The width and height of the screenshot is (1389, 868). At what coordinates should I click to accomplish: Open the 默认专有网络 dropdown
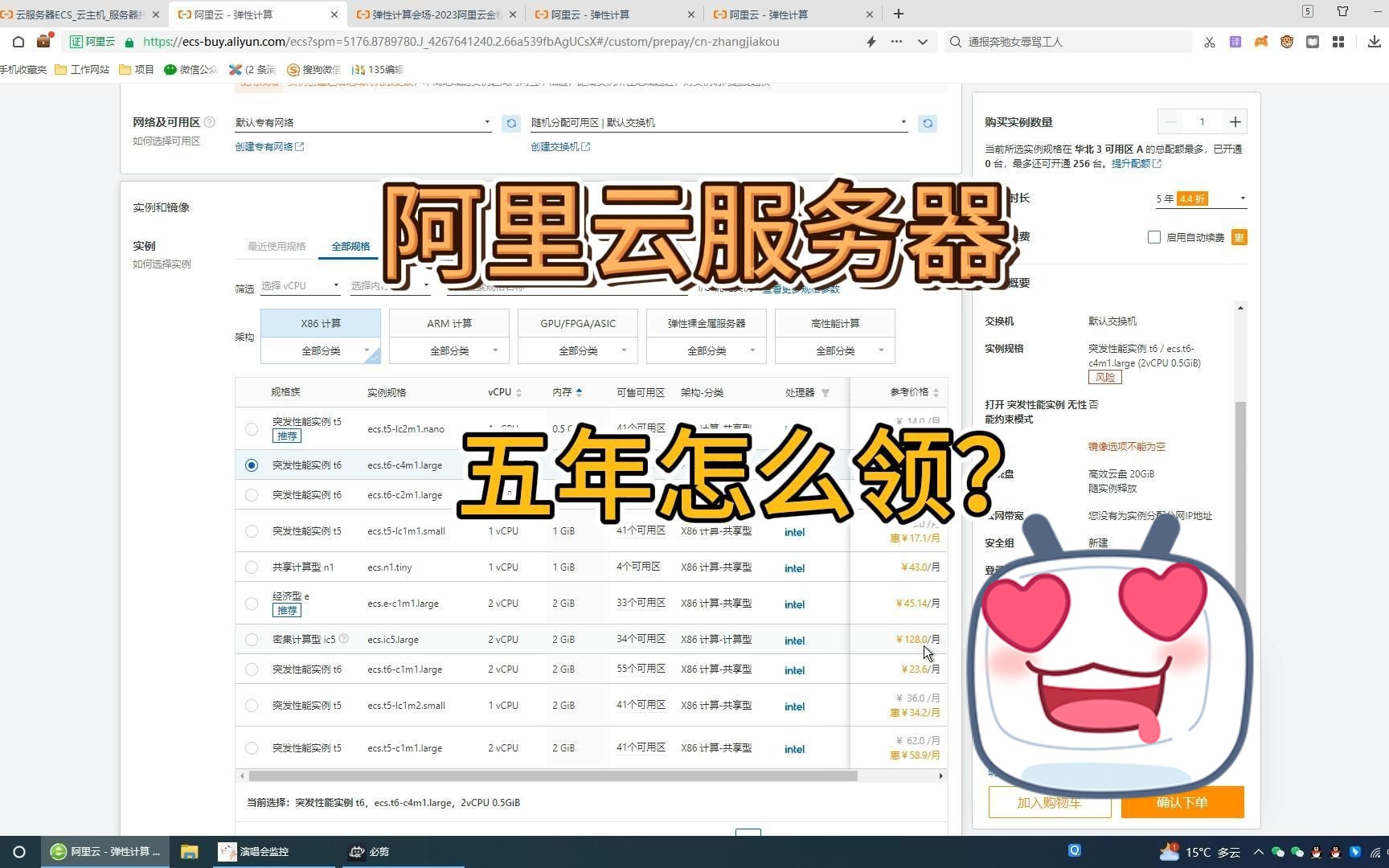pos(363,123)
